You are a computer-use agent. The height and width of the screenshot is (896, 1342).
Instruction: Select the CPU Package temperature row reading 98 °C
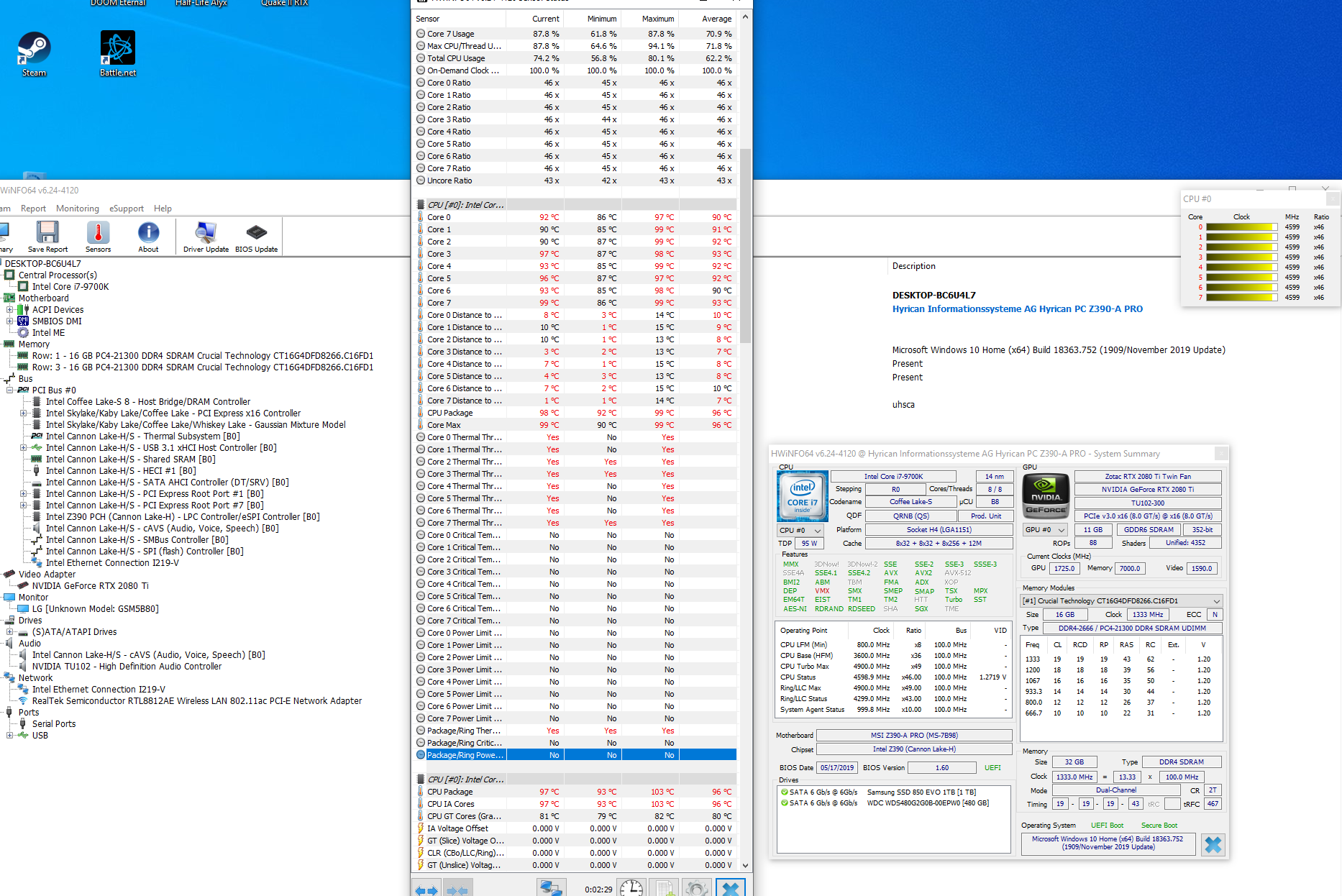[575, 413]
